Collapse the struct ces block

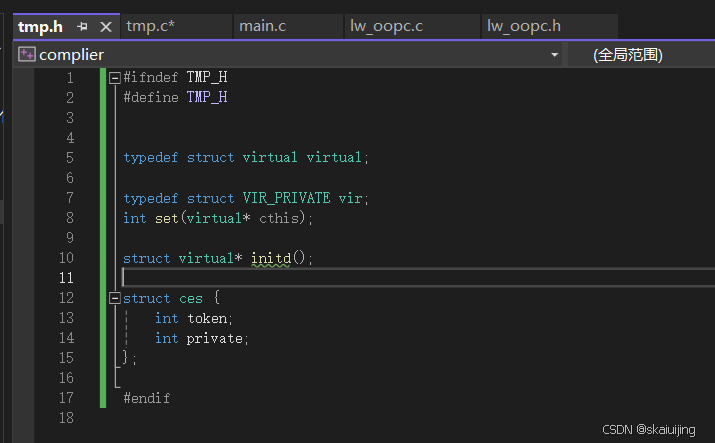[115, 298]
